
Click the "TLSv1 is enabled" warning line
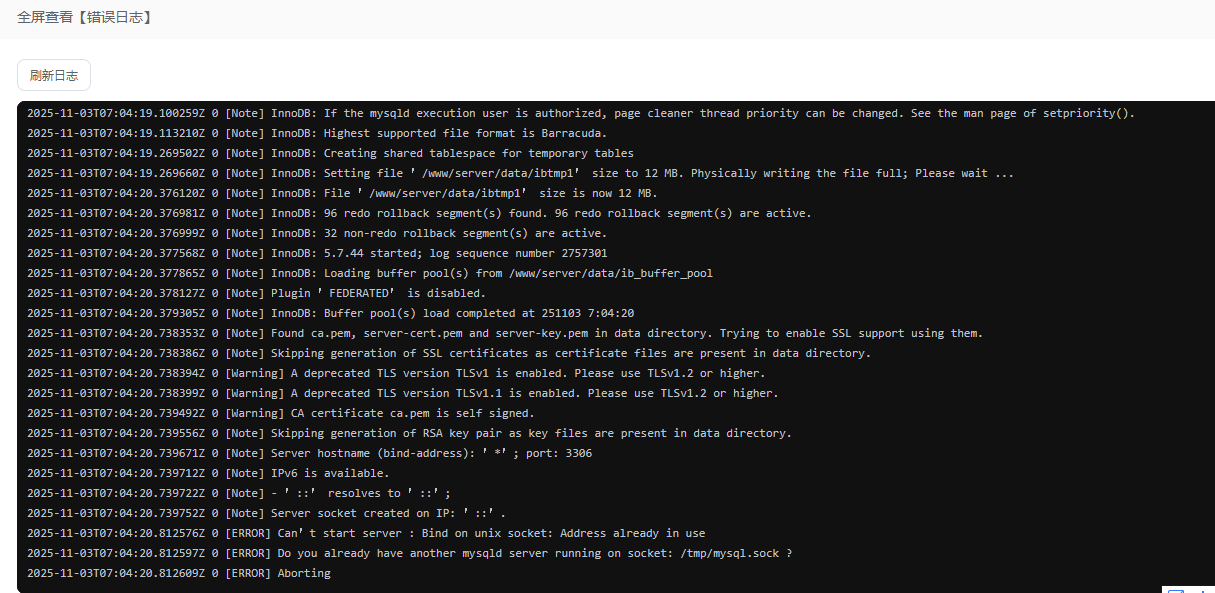(495, 373)
